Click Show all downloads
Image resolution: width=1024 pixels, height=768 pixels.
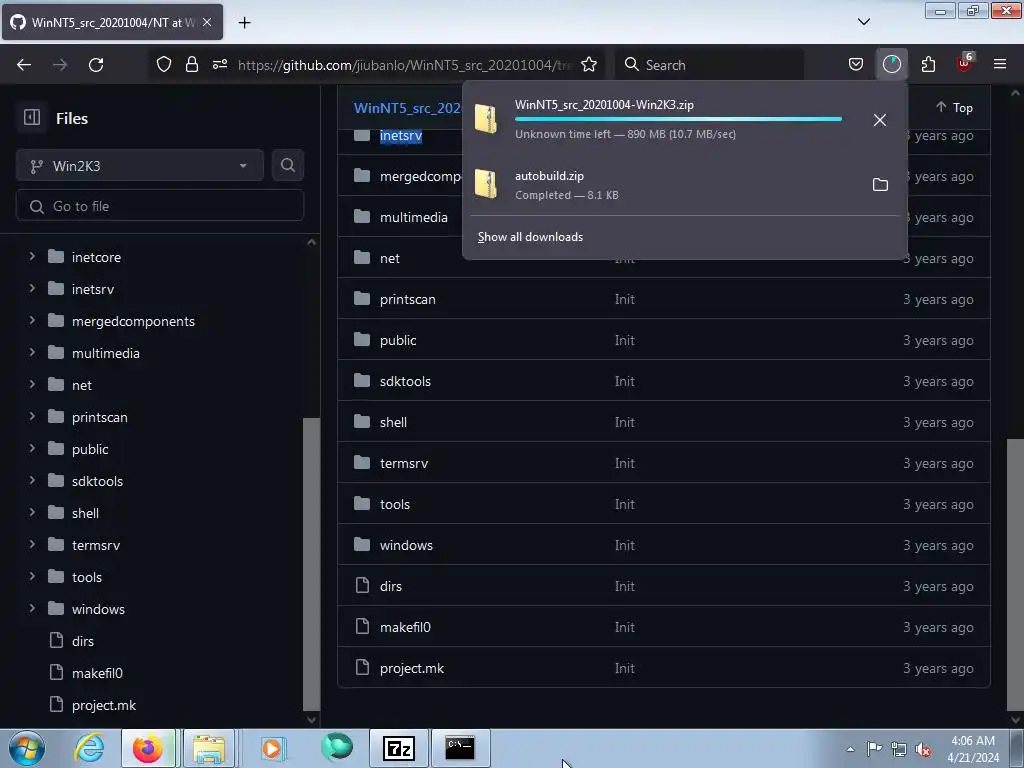530,237
